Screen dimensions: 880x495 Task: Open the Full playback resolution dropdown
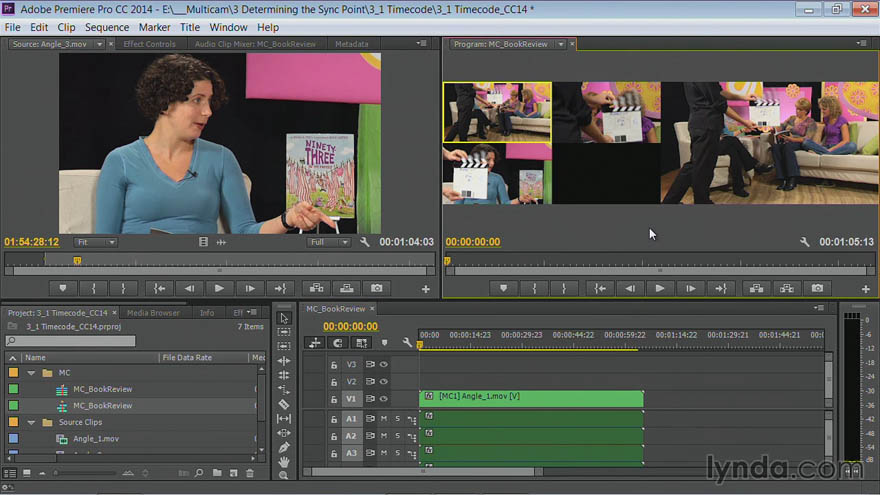(x=329, y=242)
